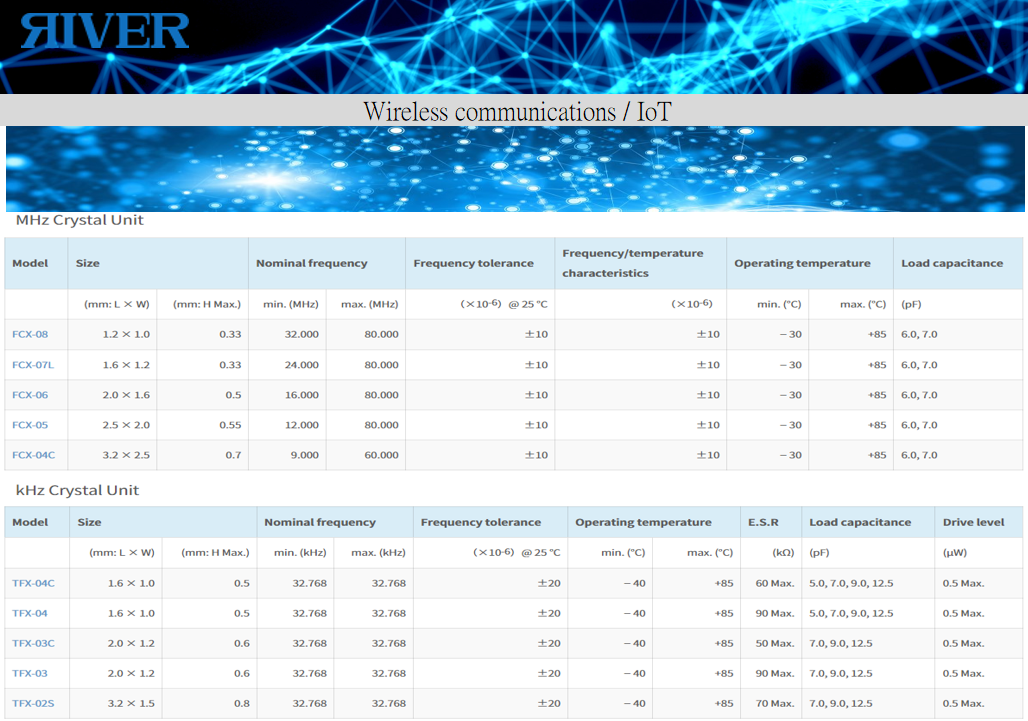Select the Drive level column header
The image size is (1028, 721).
(973, 522)
